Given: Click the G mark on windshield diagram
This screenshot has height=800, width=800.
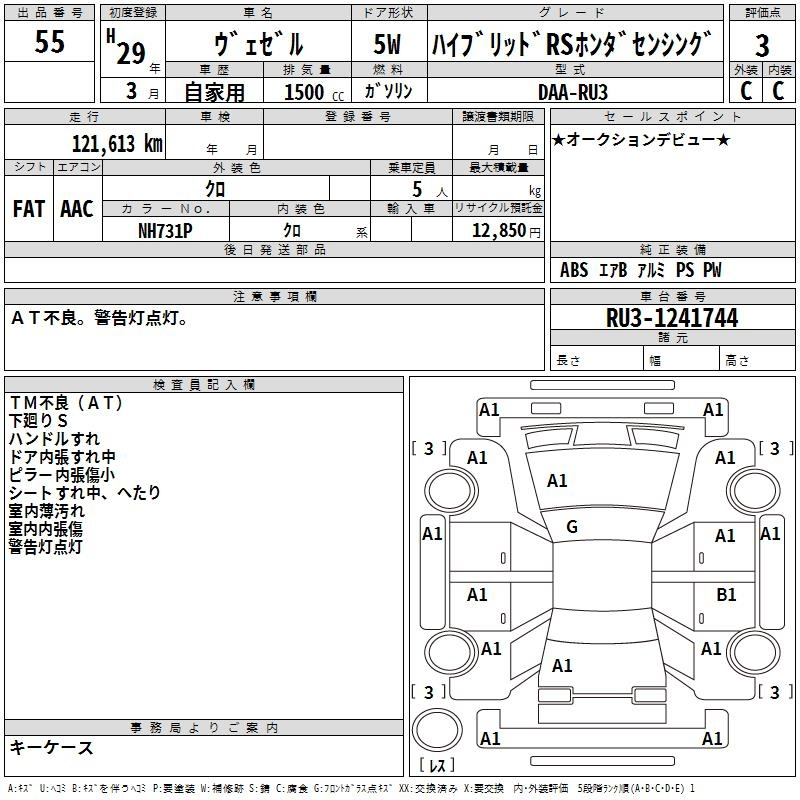Looking at the screenshot, I should click(x=572, y=527).
